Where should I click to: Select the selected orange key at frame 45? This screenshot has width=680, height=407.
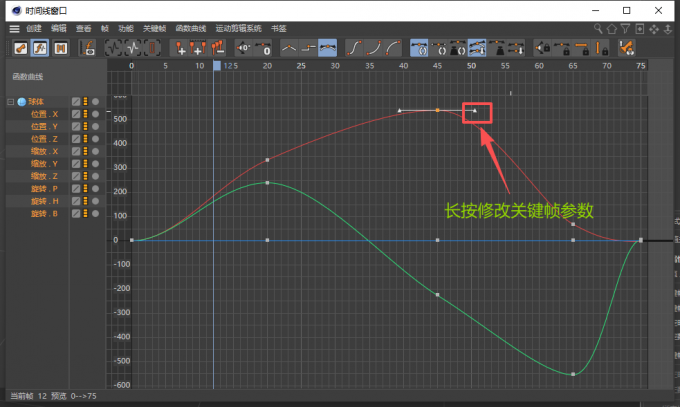pyautogui.click(x=437, y=111)
